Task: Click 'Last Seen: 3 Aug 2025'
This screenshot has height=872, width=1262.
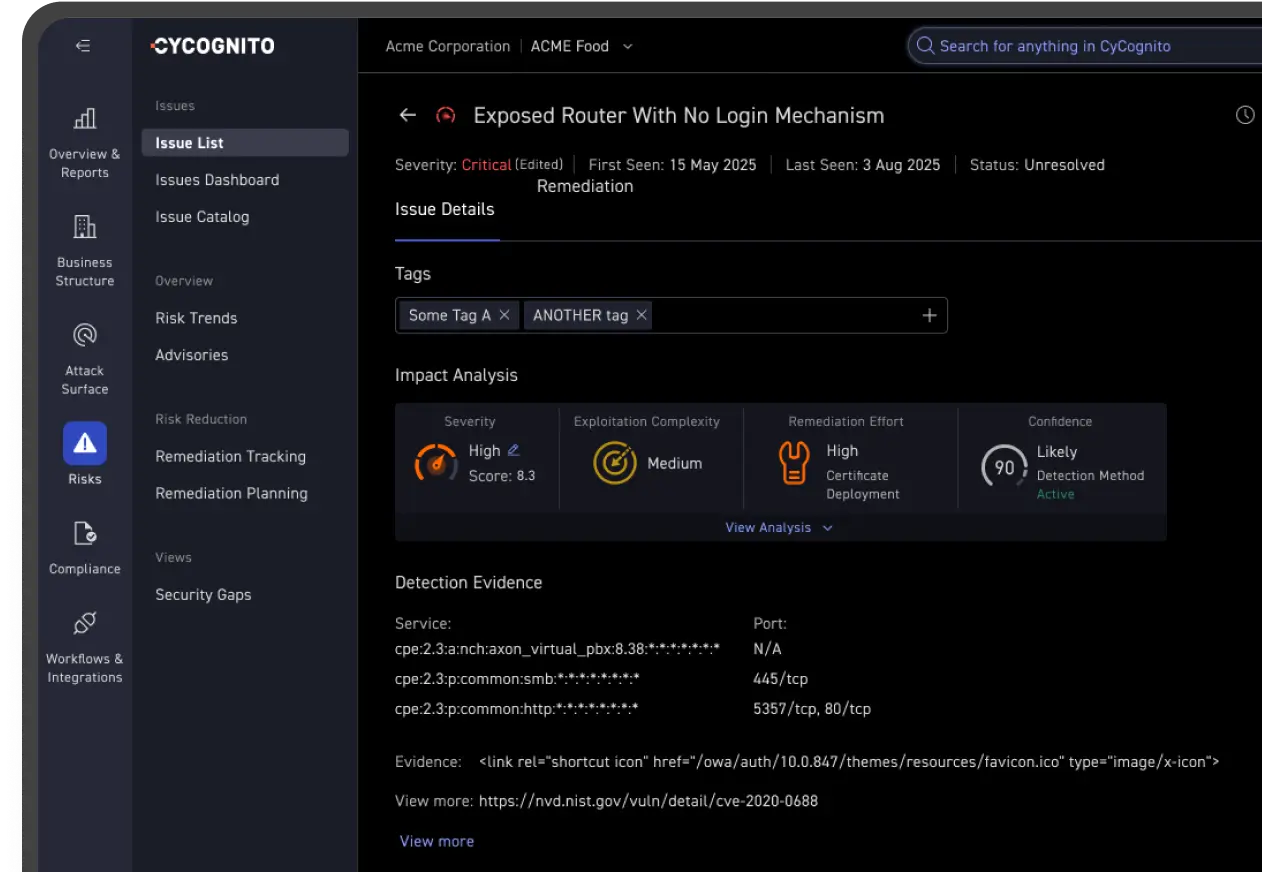Action: pos(863,165)
